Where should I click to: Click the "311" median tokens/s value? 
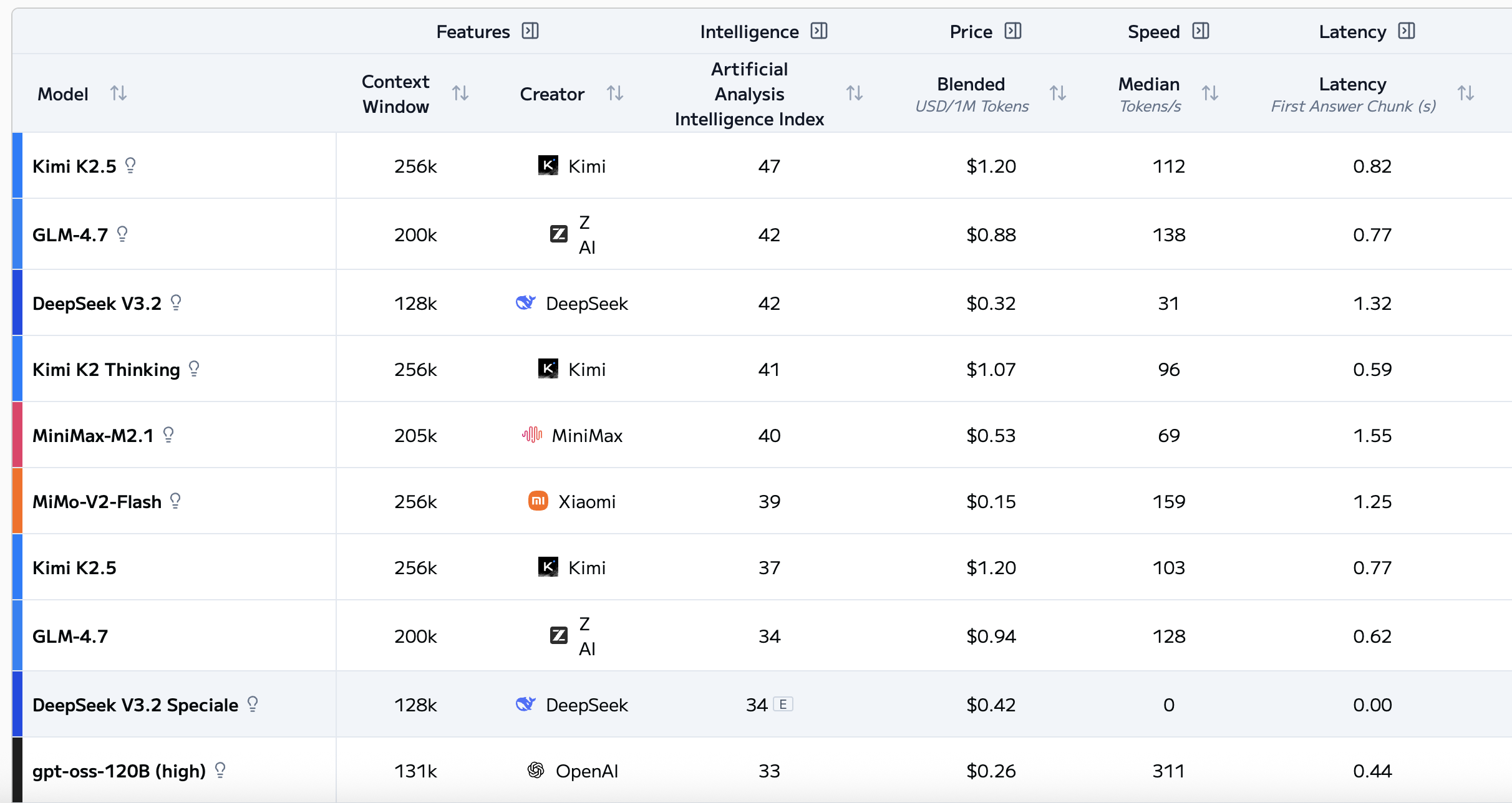pyautogui.click(x=1169, y=771)
